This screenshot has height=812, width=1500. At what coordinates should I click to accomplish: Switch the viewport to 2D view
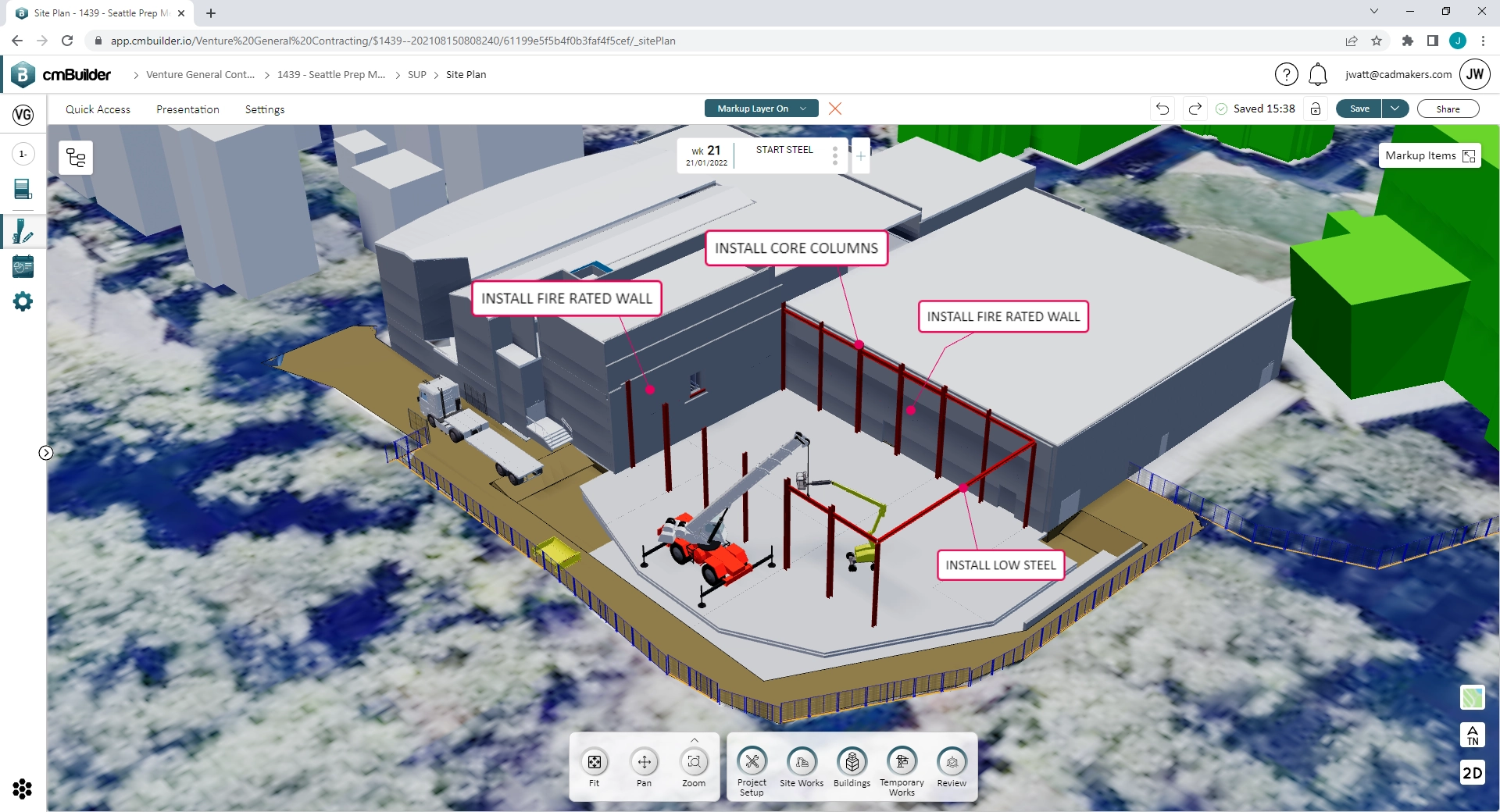coord(1472,773)
